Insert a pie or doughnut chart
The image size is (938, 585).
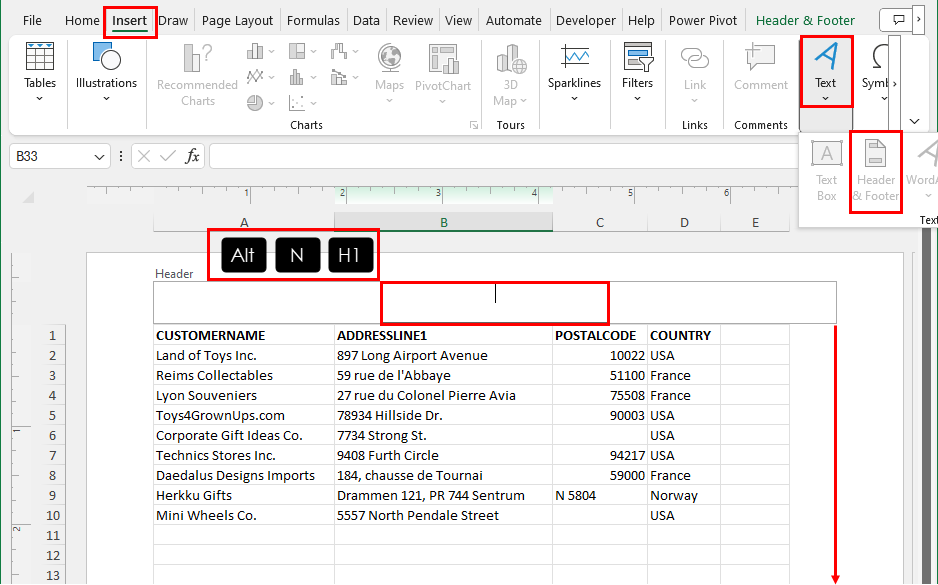tap(260, 103)
